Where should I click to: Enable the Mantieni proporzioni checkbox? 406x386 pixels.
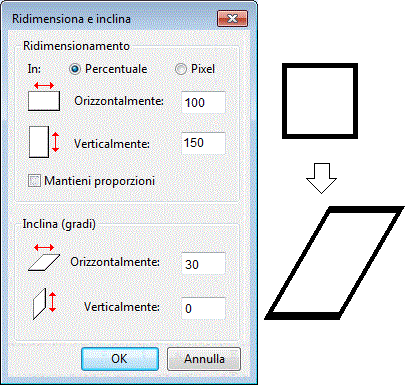pyautogui.click(x=34, y=181)
